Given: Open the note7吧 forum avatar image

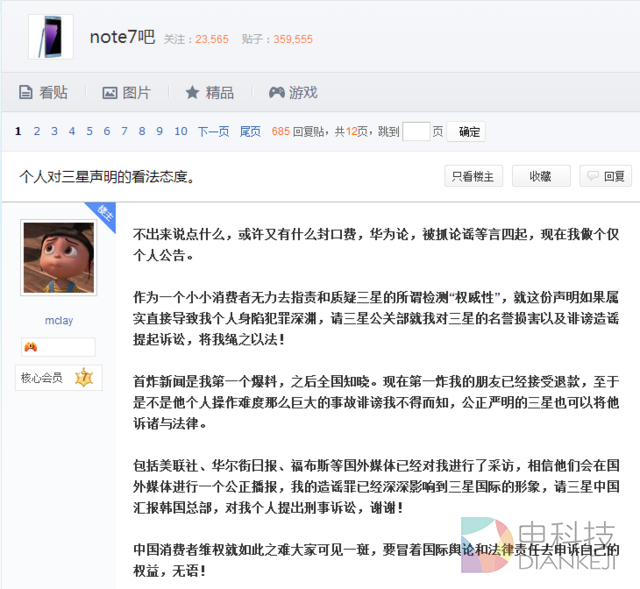Looking at the screenshot, I should tap(51, 37).
